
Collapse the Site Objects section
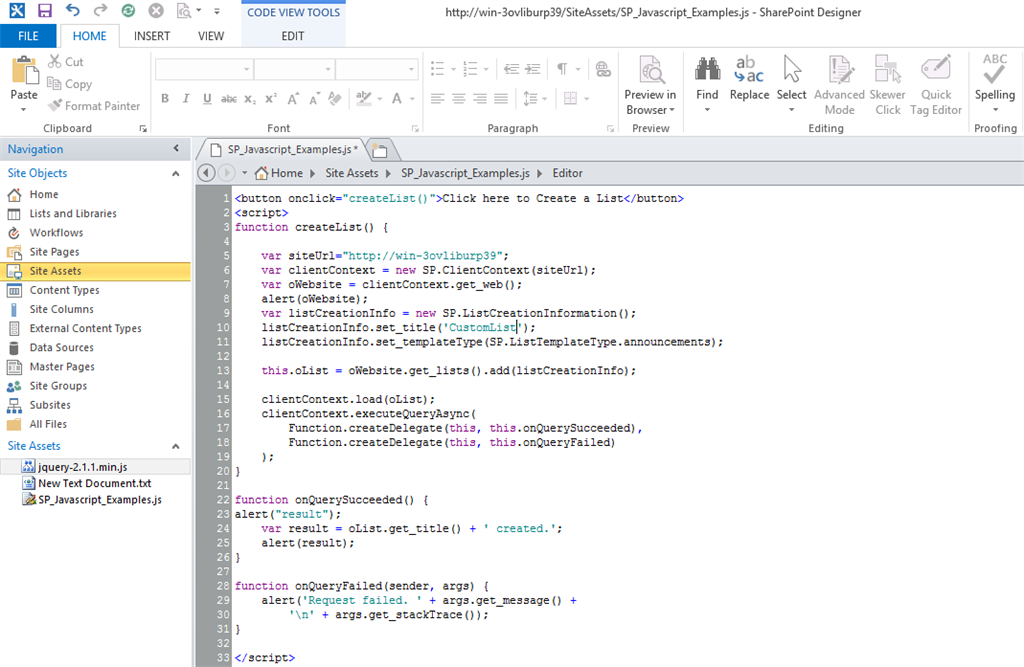click(176, 173)
